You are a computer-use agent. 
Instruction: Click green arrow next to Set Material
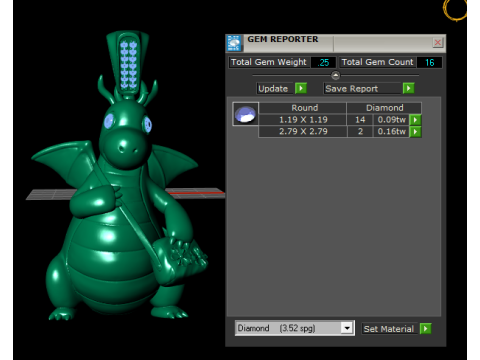pos(425,329)
